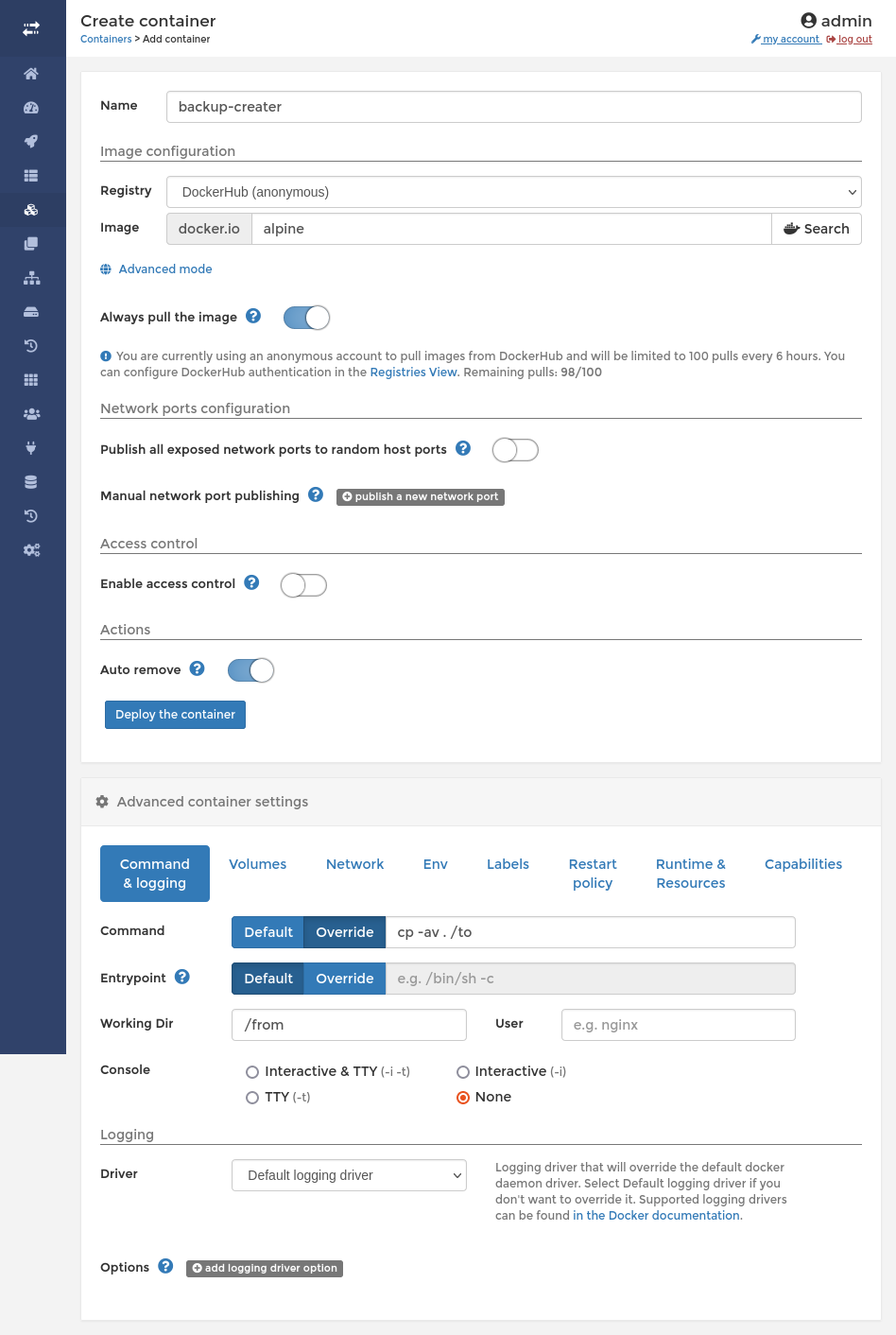Disable the Always pull the image toggle
The height and width of the screenshot is (1335, 896).
pos(306,318)
